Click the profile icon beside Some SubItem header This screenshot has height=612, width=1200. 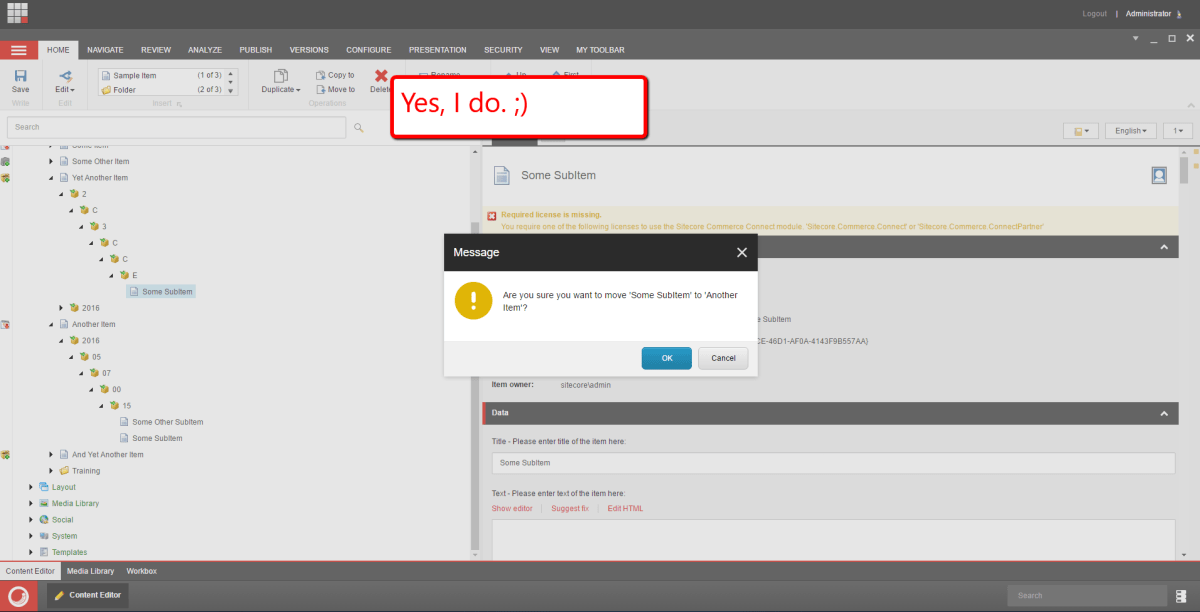(1159, 175)
